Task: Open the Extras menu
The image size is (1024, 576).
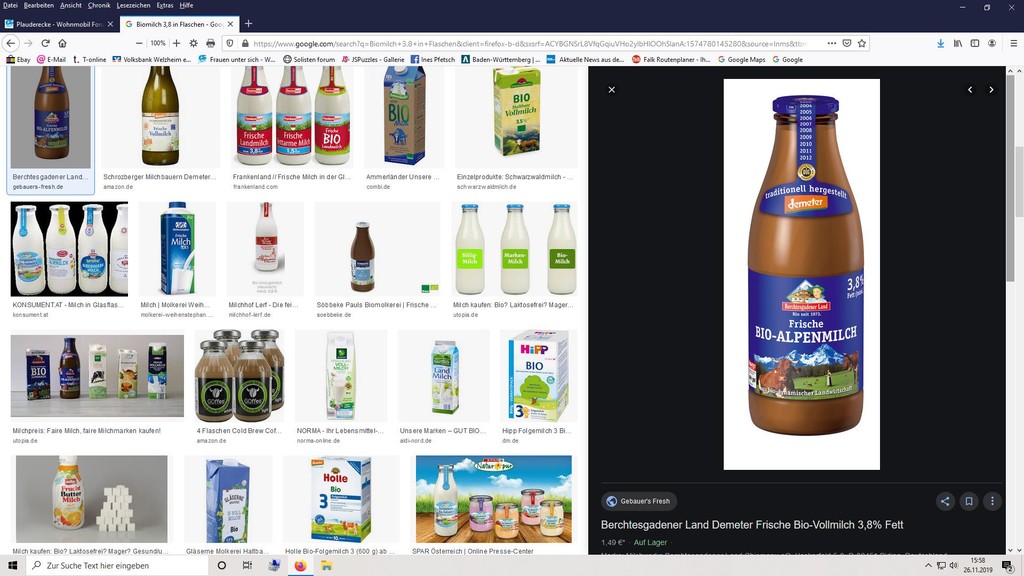Action: [x=165, y=5]
